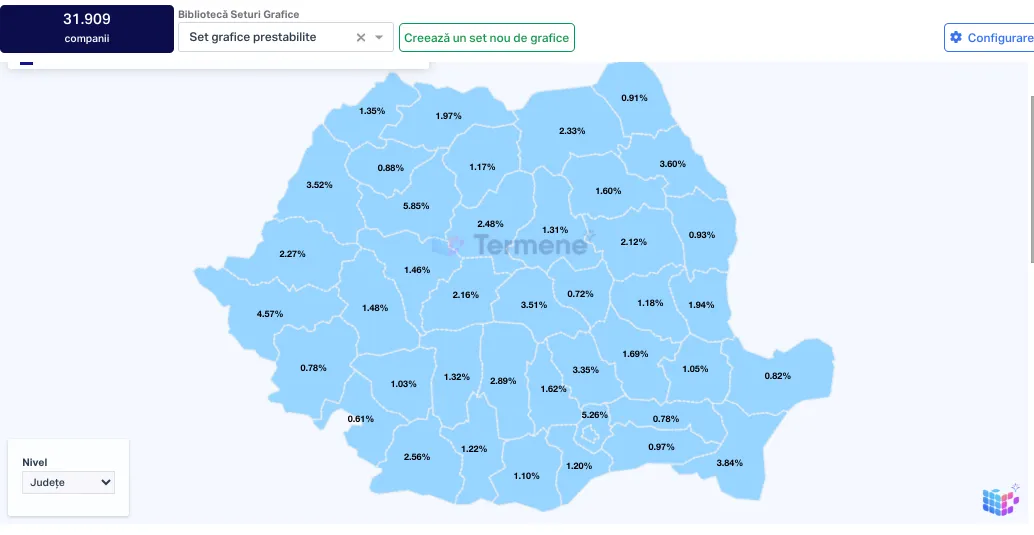Image resolution: width=1034 pixels, height=535 pixels.
Task: Click the map region labeled 5.26%
Action: (594, 414)
